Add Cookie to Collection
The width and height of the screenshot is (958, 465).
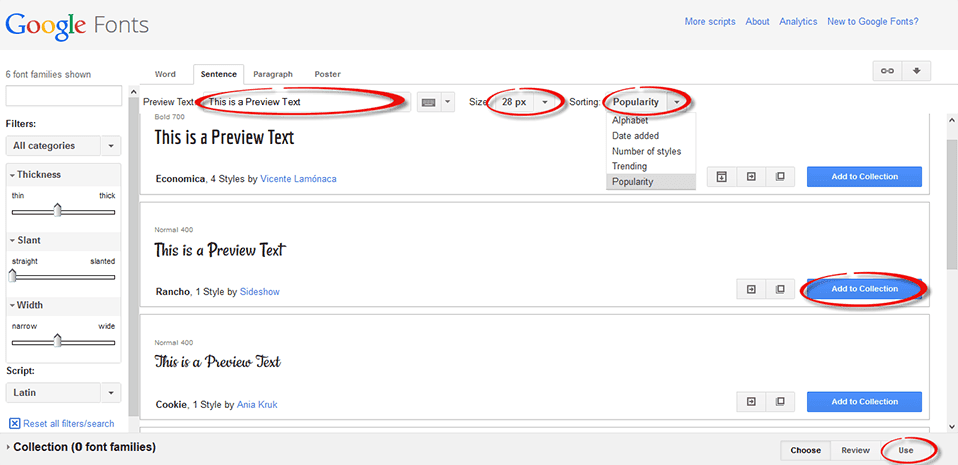[x=864, y=401]
